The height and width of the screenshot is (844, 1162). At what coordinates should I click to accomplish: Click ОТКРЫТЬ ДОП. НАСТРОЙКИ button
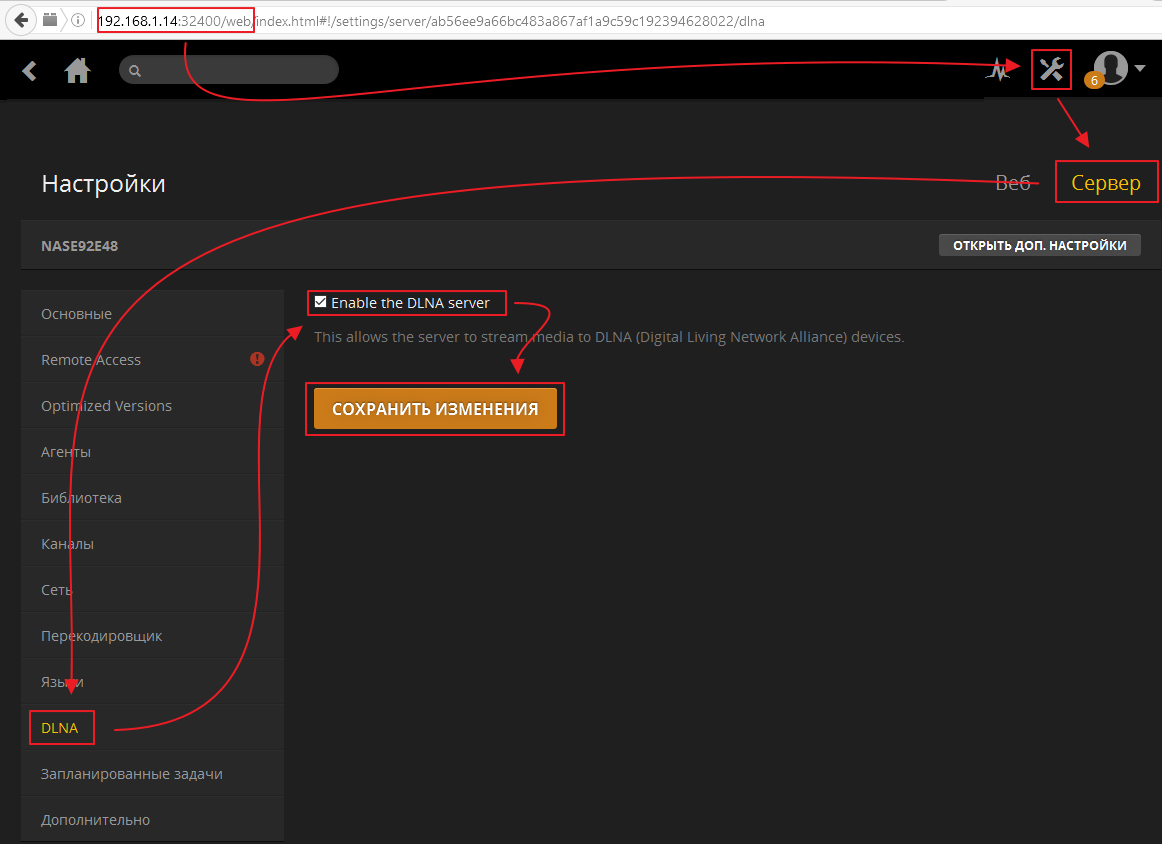tap(1040, 245)
